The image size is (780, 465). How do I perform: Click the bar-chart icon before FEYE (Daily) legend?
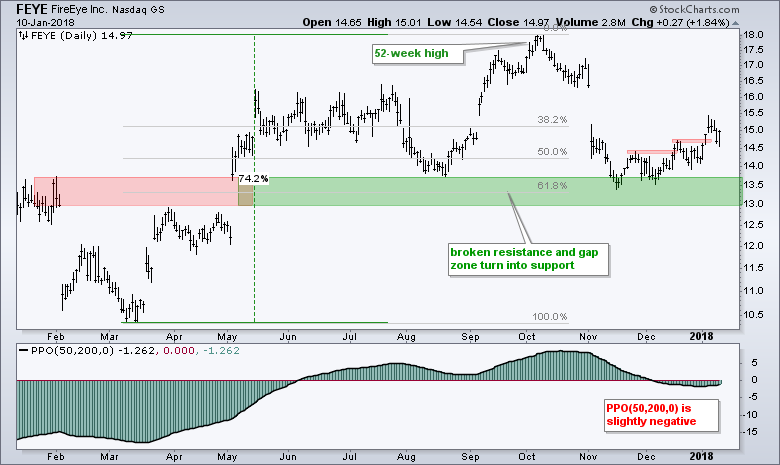click(x=23, y=35)
